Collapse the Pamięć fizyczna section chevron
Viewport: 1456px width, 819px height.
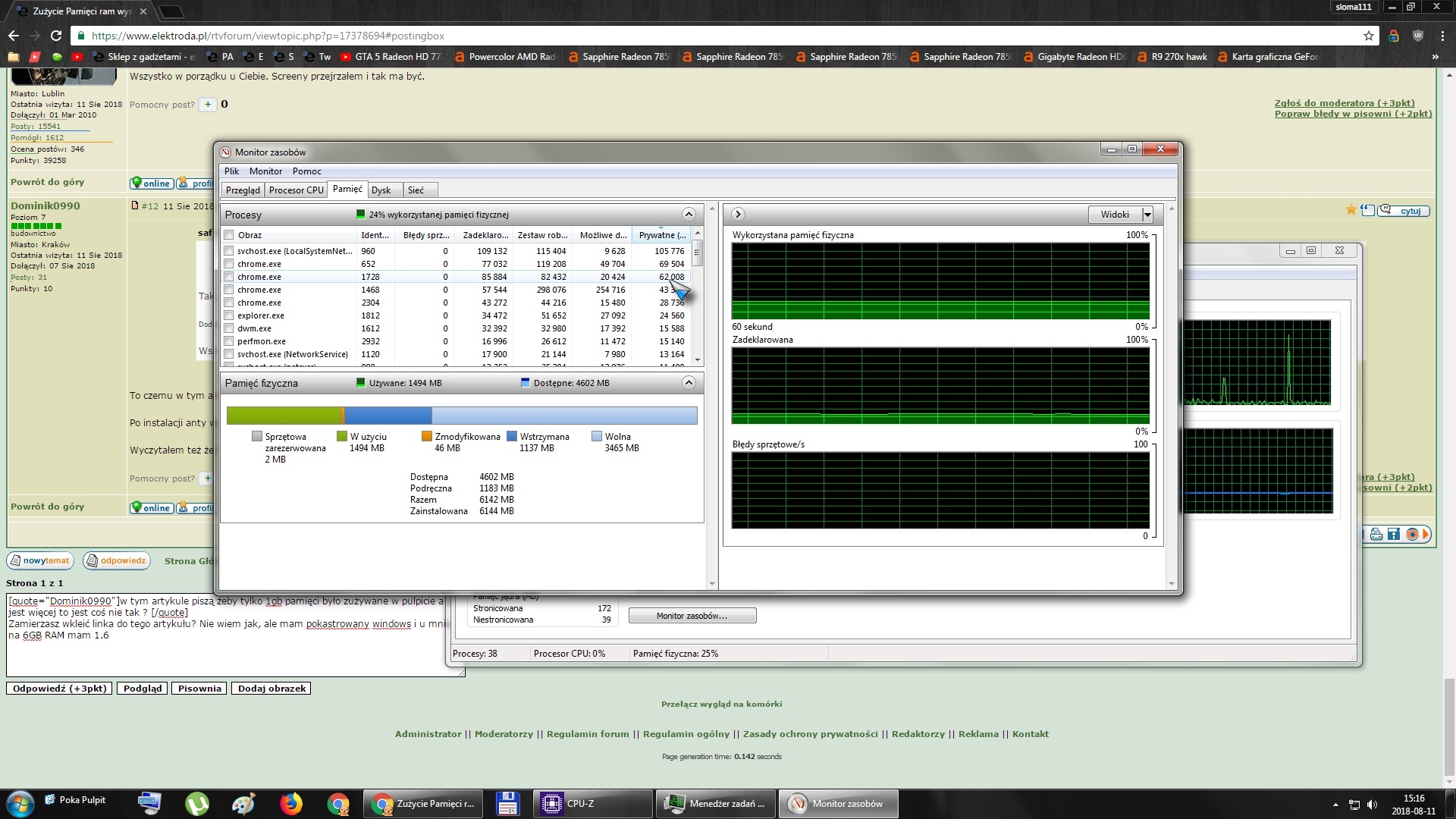point(689,383)
